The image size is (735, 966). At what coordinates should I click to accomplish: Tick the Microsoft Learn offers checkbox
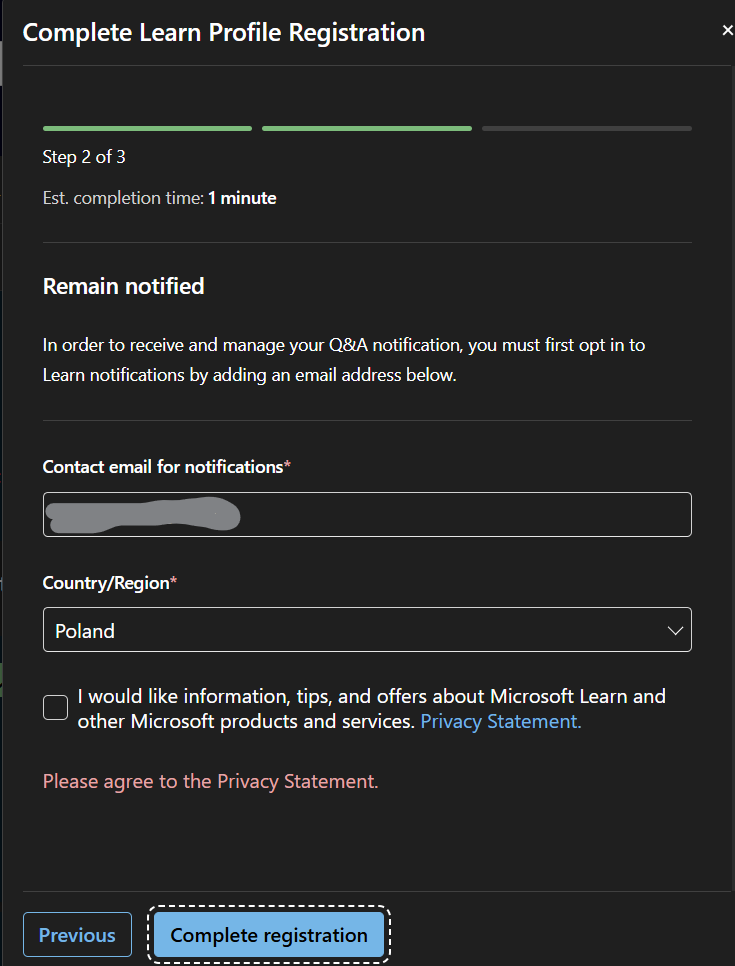[55, 707]
